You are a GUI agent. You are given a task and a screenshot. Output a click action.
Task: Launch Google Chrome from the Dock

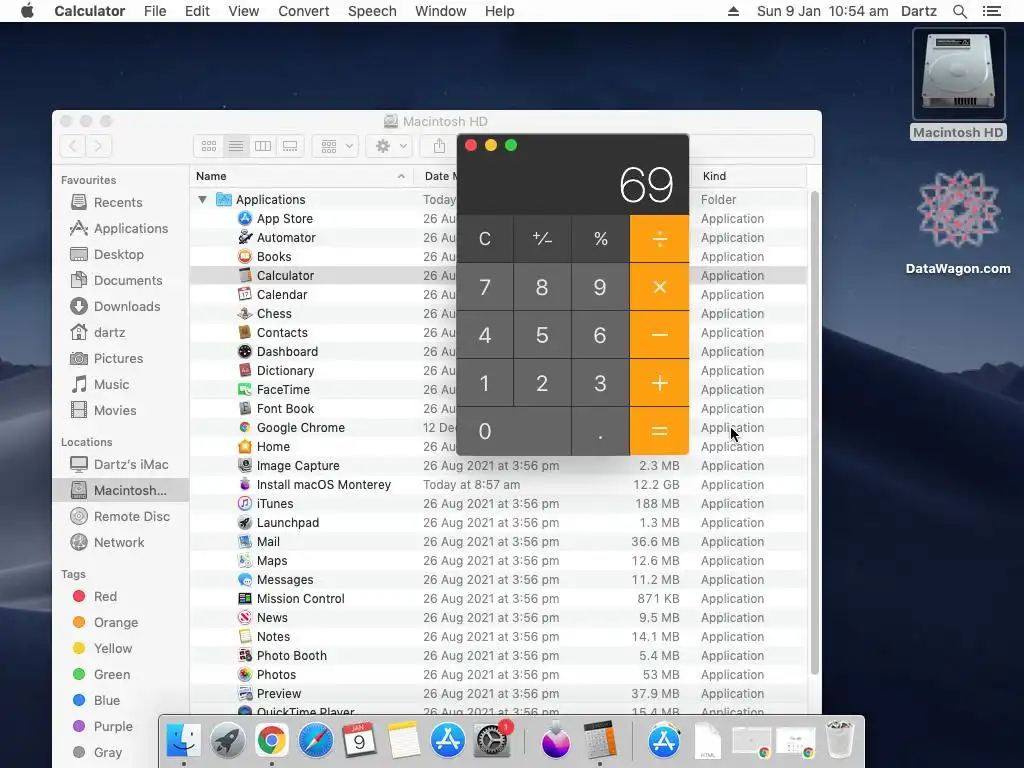coord(272,741)
